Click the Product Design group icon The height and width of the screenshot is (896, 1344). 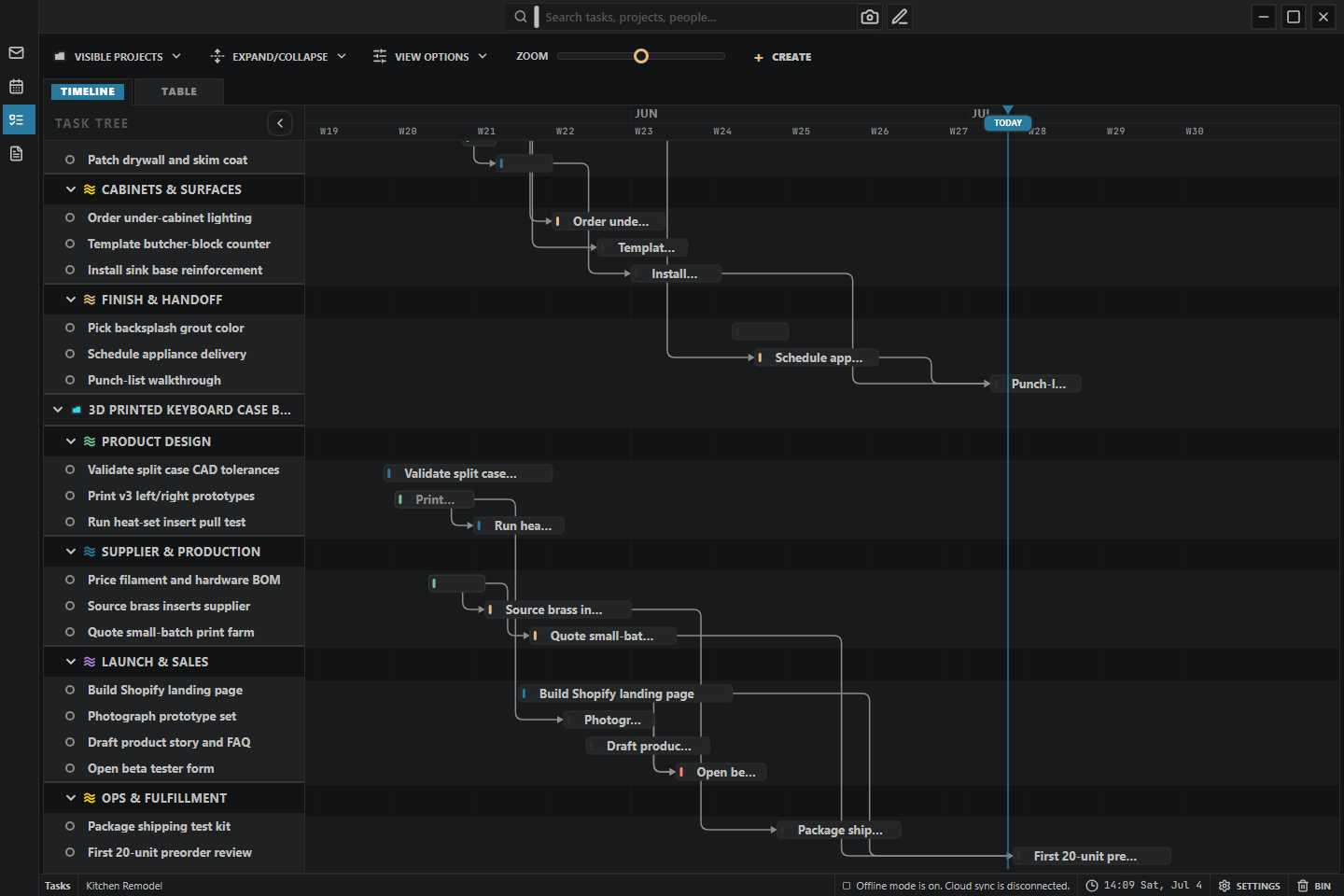tap(90, 441)
